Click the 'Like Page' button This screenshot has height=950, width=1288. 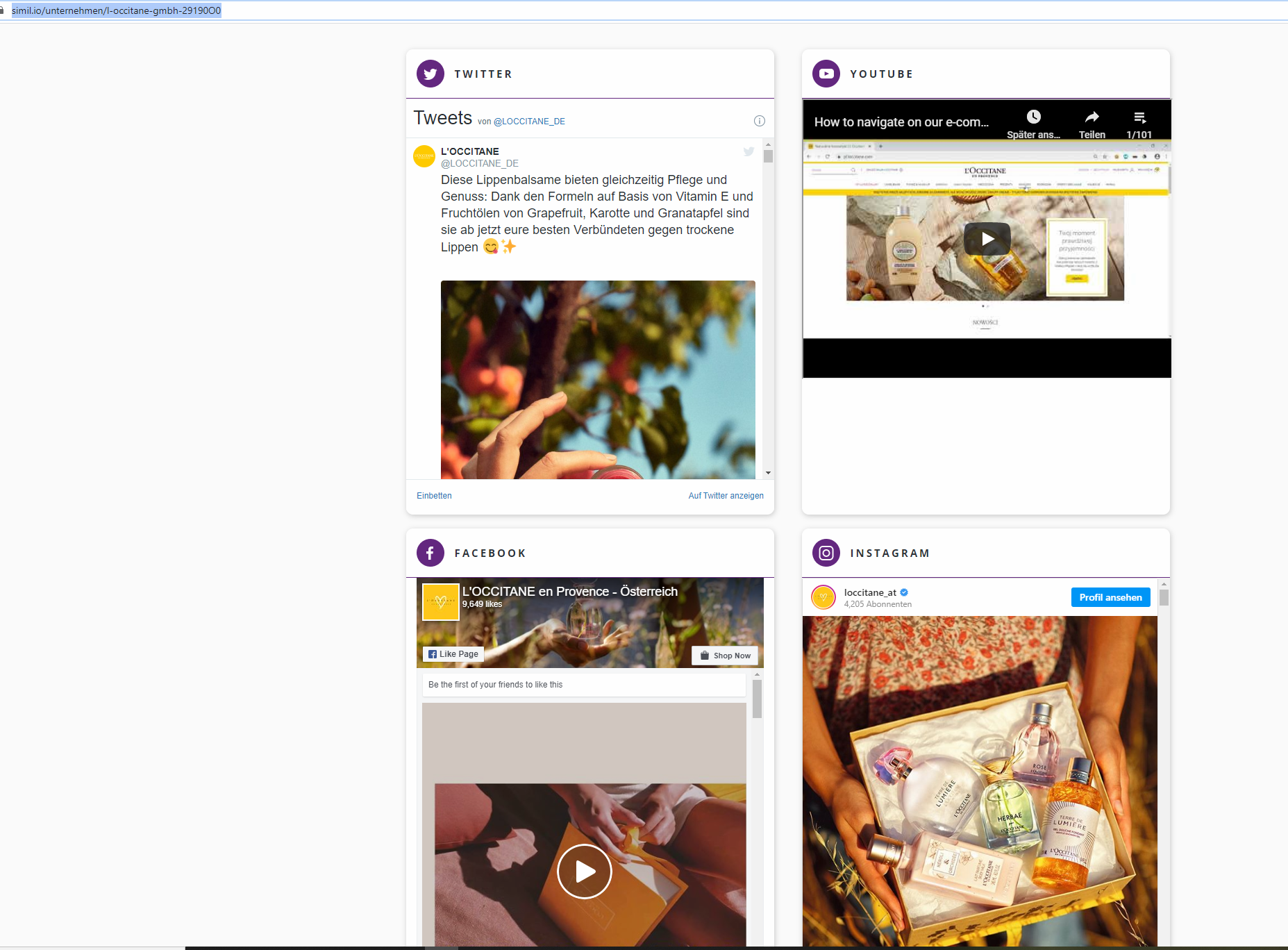point(453,653)
